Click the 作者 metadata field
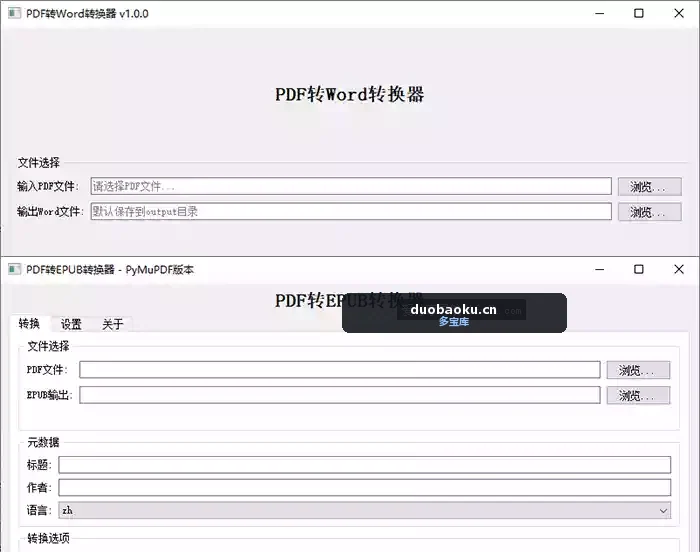The width and height of the screenshot is (700, 552). point(364,487)
